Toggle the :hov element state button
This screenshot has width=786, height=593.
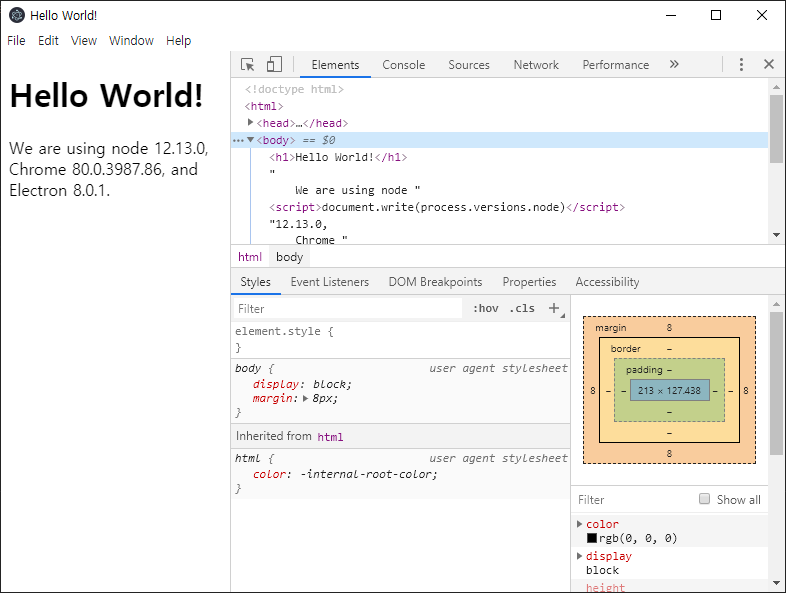click(x=486, y=308)
